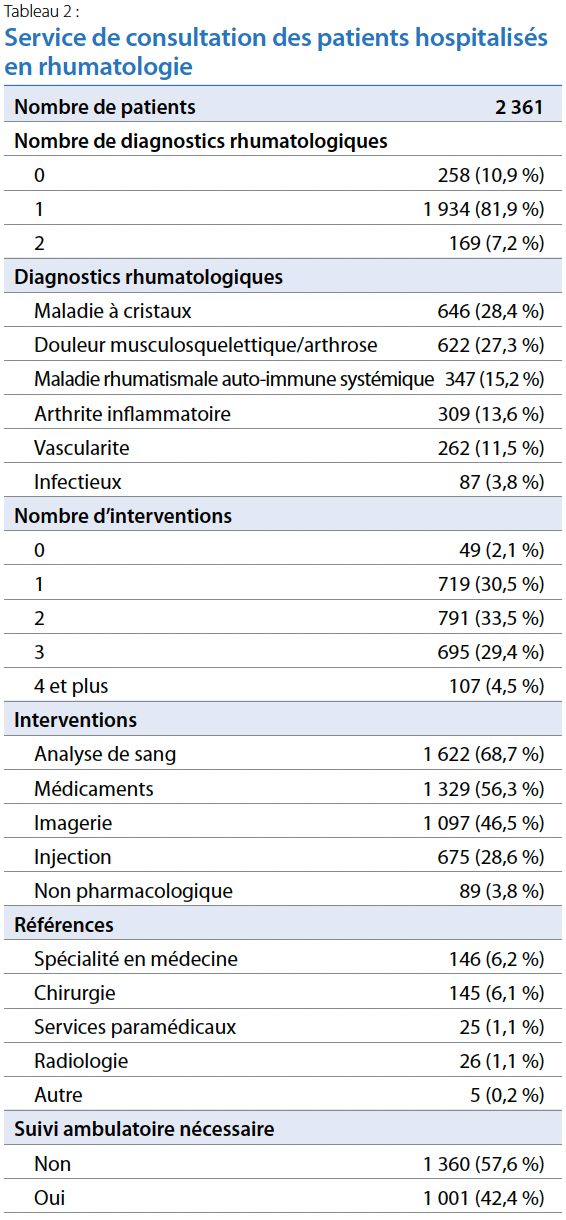
Task: Select the value 2 361
Action: [x=519, y=107]
